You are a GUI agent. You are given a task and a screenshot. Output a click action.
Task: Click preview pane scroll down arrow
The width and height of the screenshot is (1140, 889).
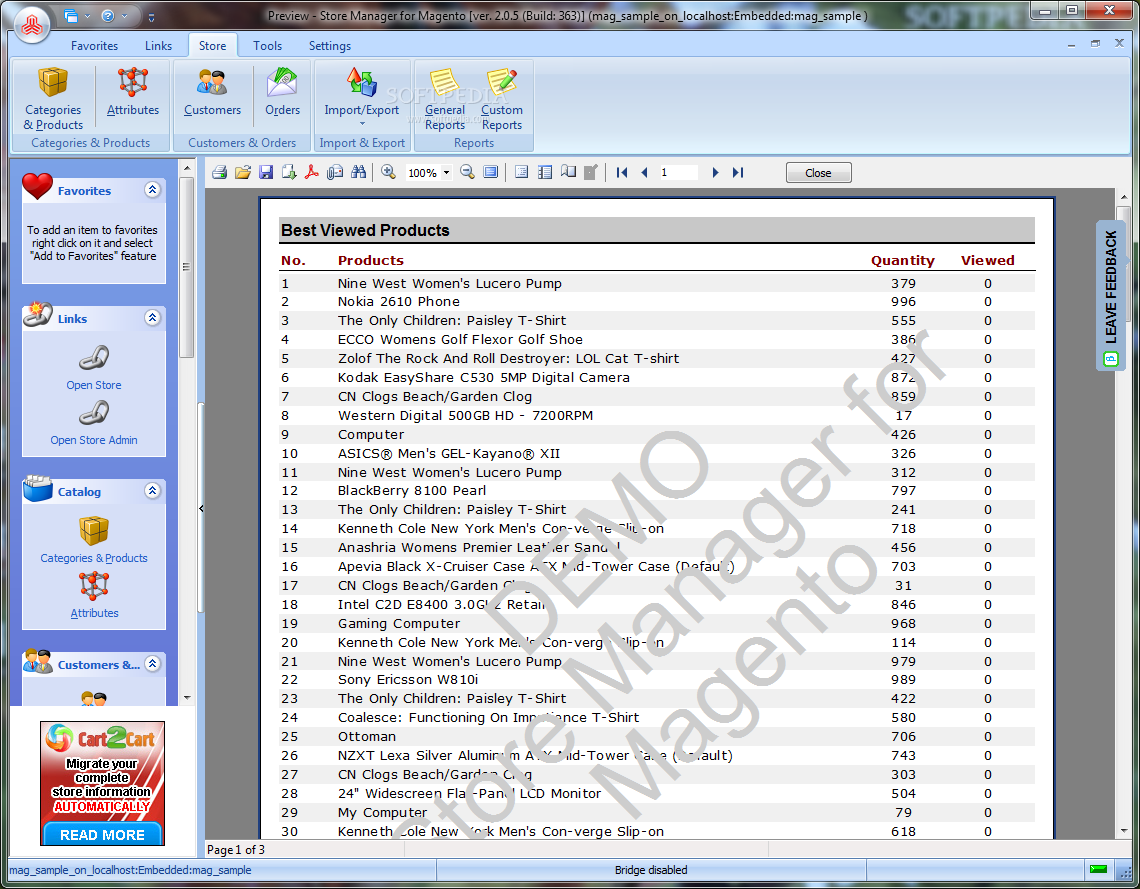(x=1124, y=830)
